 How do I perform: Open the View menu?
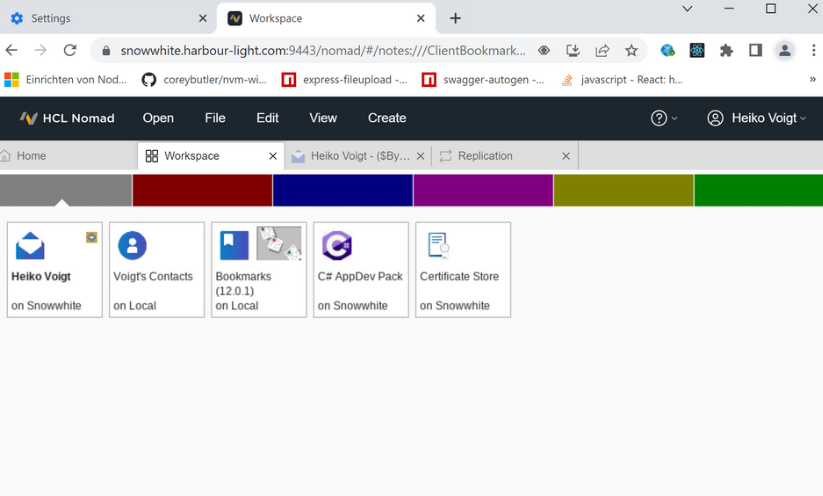tap(323, 118)
